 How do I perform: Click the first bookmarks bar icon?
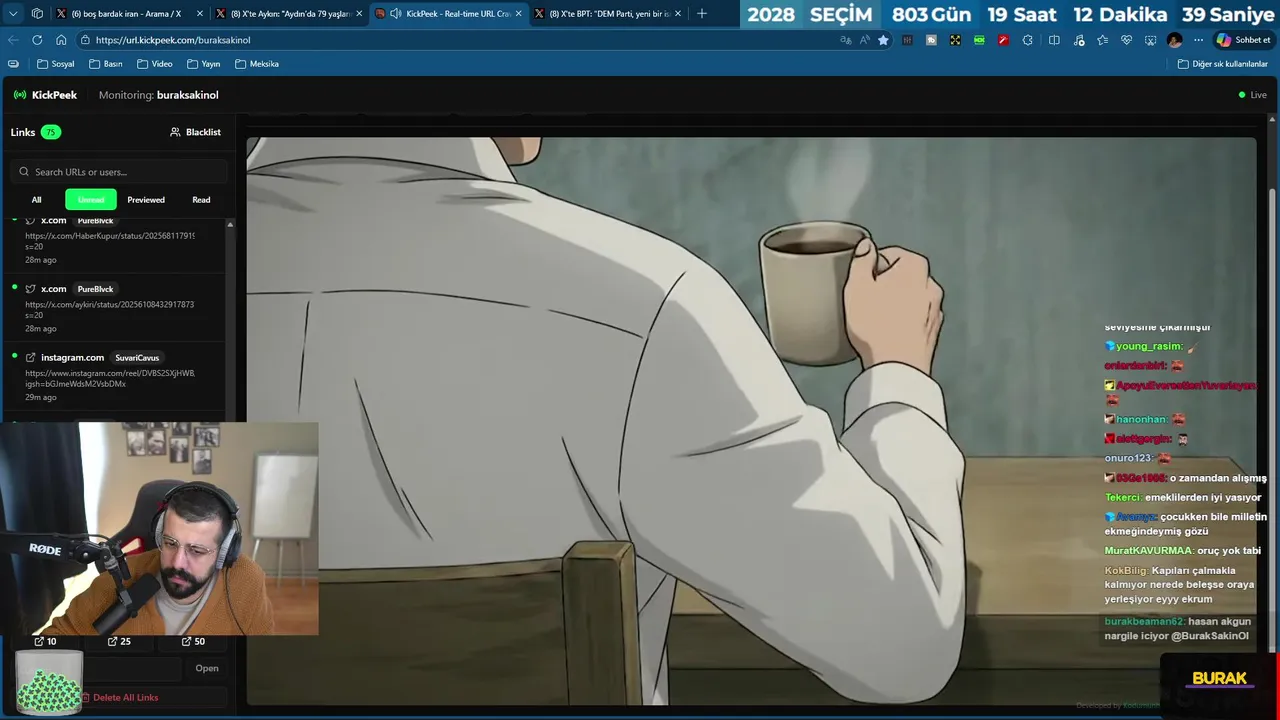point(13,64)
